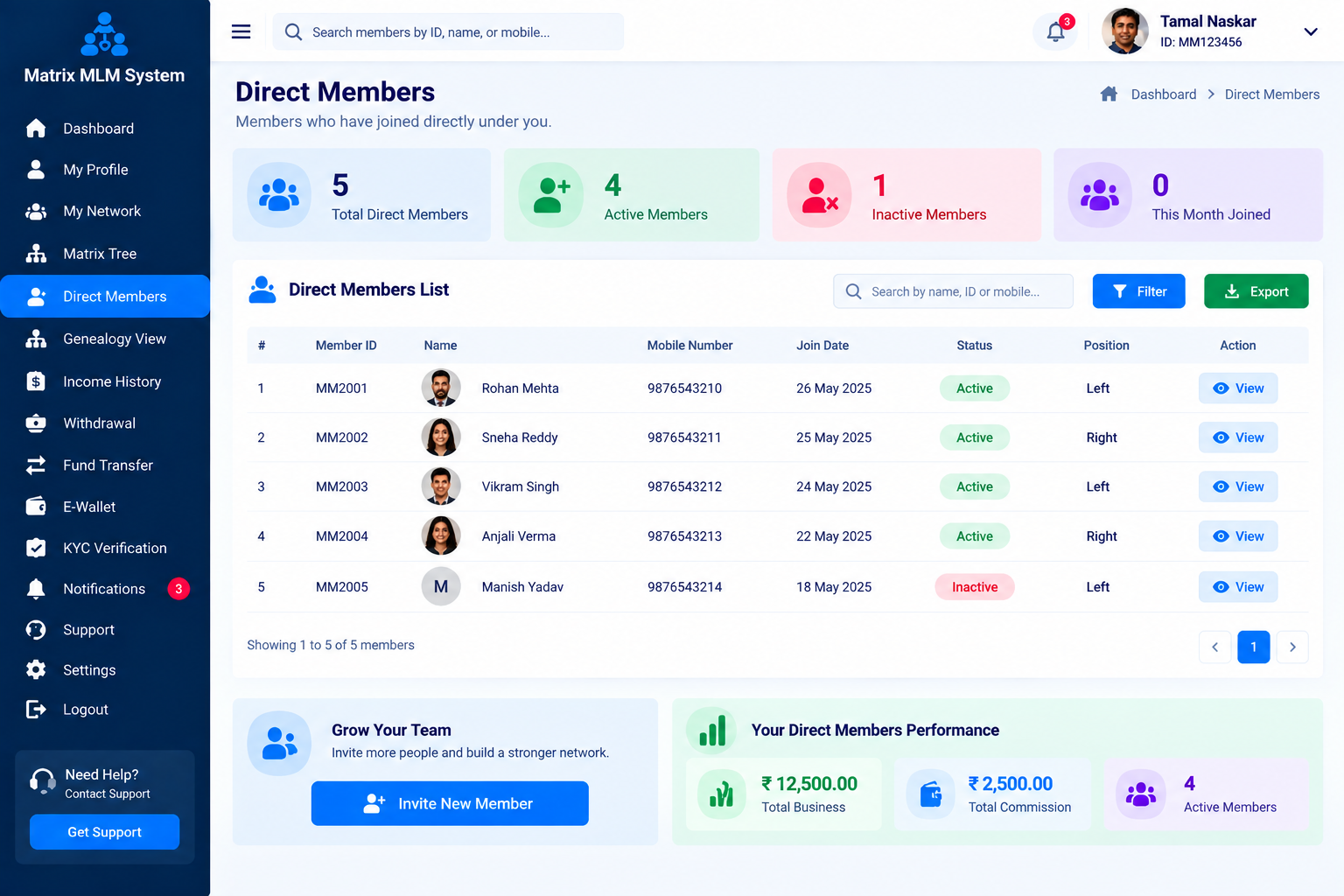Screen dimensions: 1344x896
Task: Click the Matrix MLM System logo icon
Action: (x=104, y=34)
